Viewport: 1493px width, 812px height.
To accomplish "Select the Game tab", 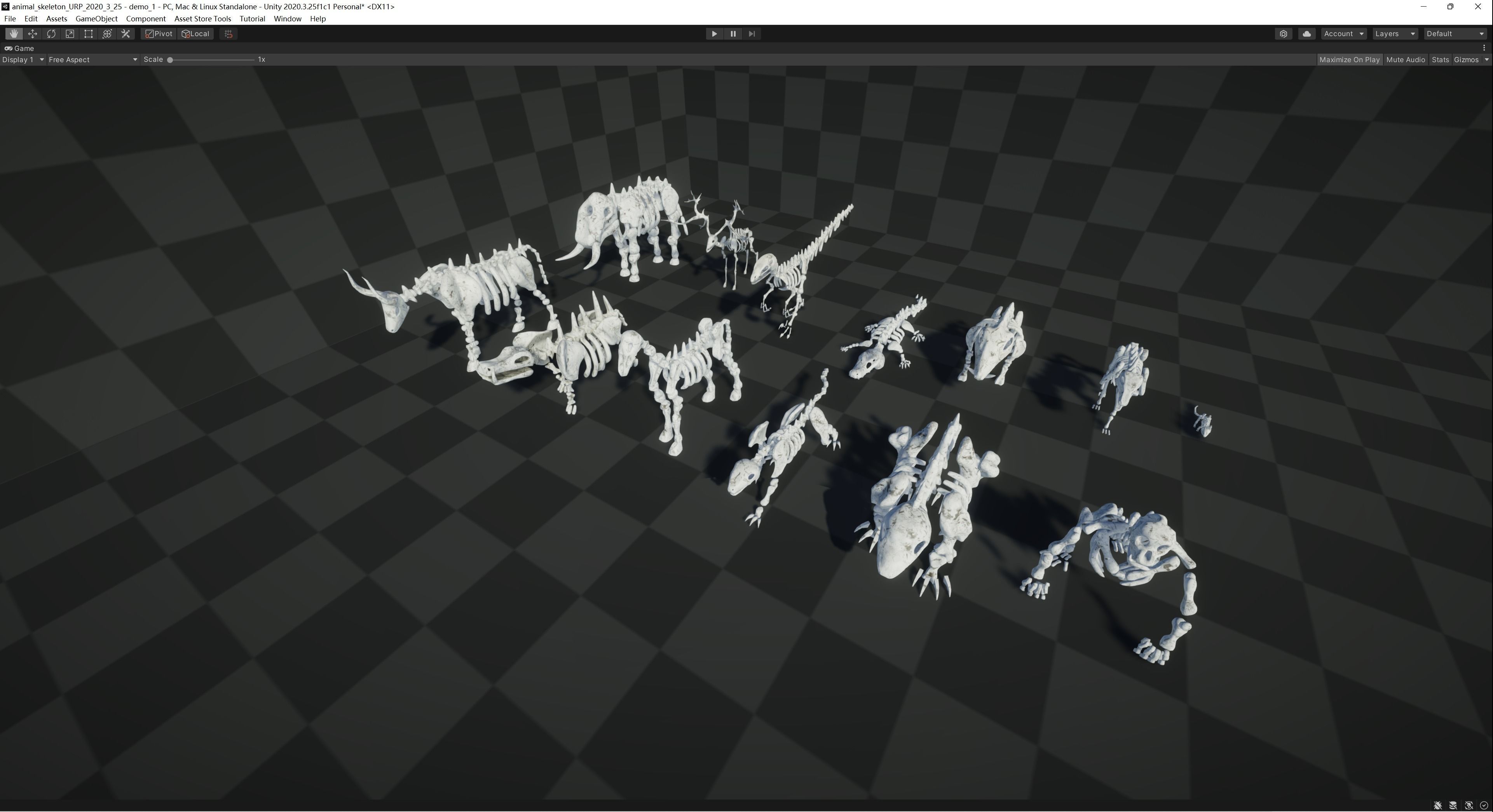I will click(20, 48).
